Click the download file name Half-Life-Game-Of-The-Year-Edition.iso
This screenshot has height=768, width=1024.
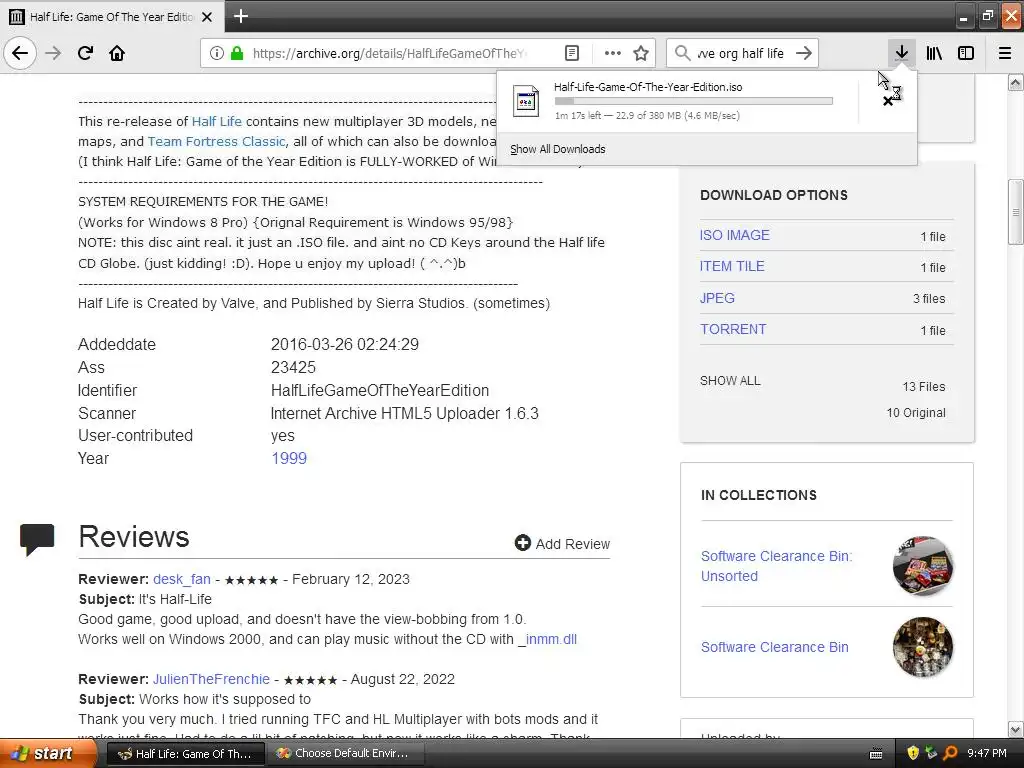point(648,87)
